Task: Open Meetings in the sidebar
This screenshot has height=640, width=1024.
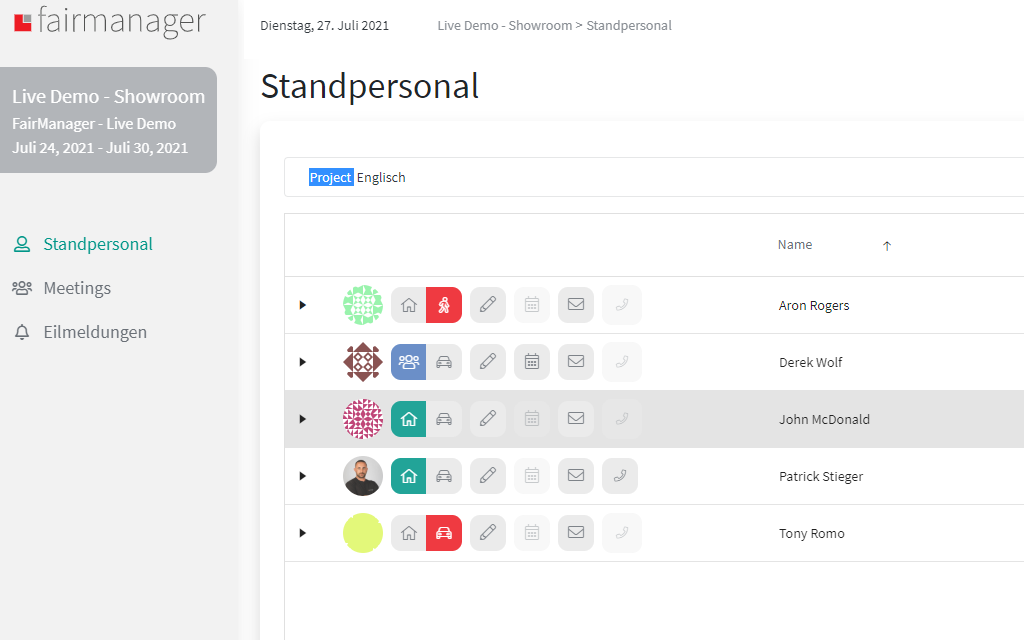Action: click(x=77, y=288)
